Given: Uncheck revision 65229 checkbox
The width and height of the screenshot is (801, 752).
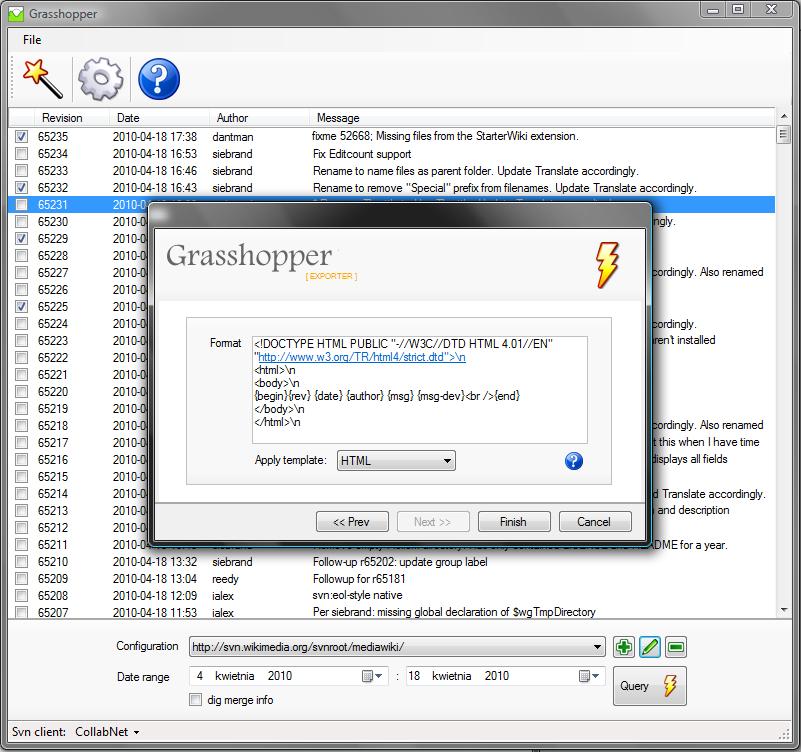Looking at the screenshot, I should (21, 239).
